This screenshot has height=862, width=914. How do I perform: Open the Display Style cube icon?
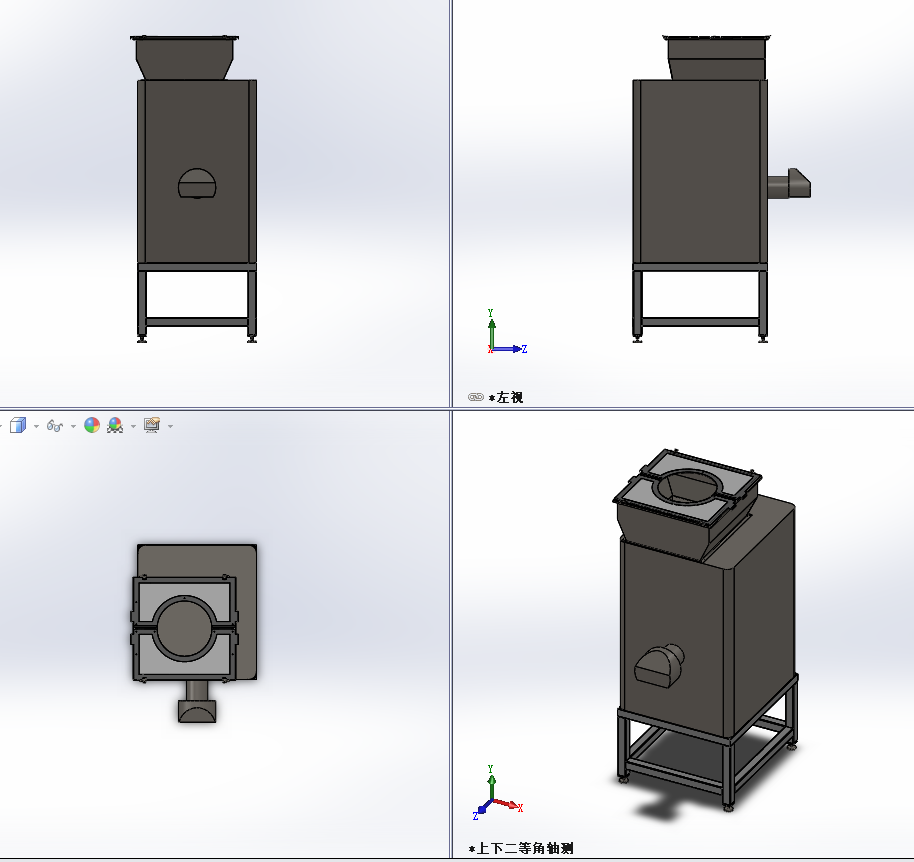pyautogui.click(x=17, y=426)
